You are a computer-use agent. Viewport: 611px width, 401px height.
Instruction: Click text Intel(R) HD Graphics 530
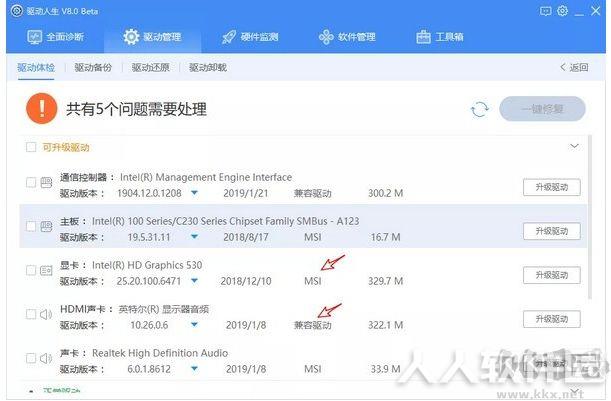[x=147, y=265]
